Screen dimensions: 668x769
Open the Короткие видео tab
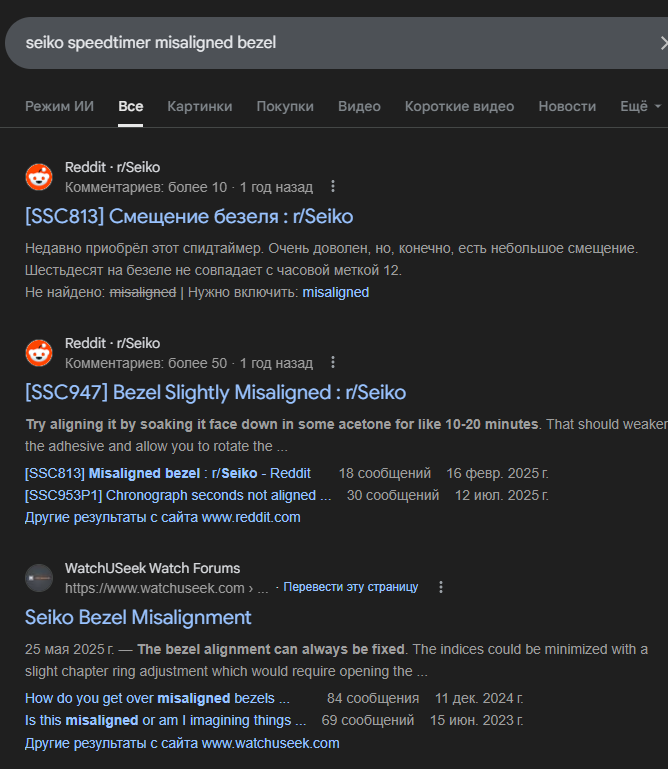click(459, 106)
